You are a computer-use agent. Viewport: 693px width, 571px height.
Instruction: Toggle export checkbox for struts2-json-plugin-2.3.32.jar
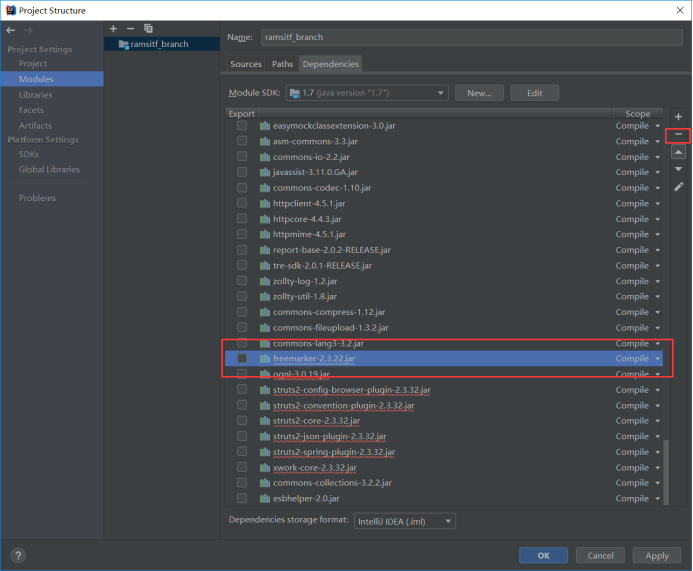pos(242,436)
